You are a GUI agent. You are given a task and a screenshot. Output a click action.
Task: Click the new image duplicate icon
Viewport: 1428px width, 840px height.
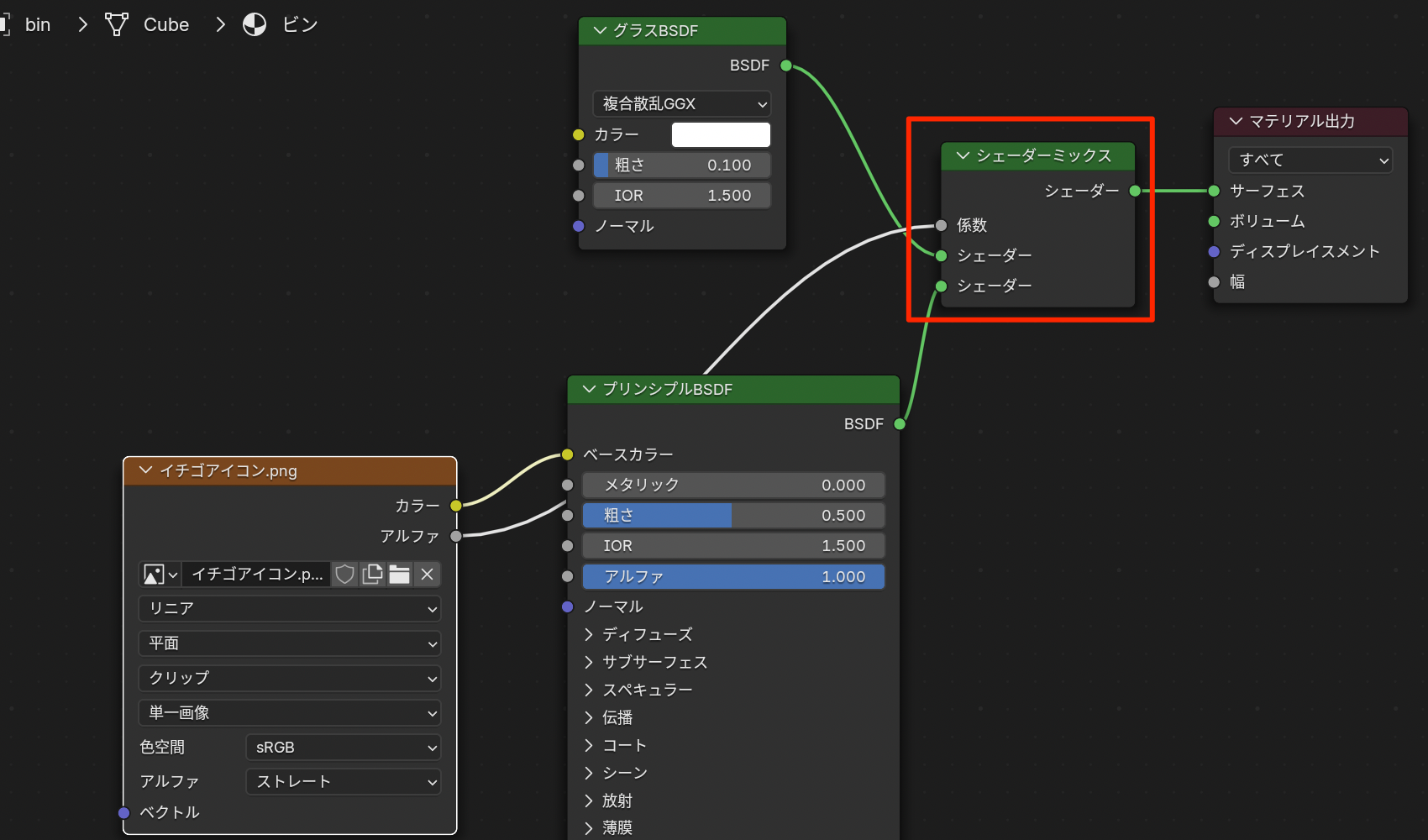point(372,575)
